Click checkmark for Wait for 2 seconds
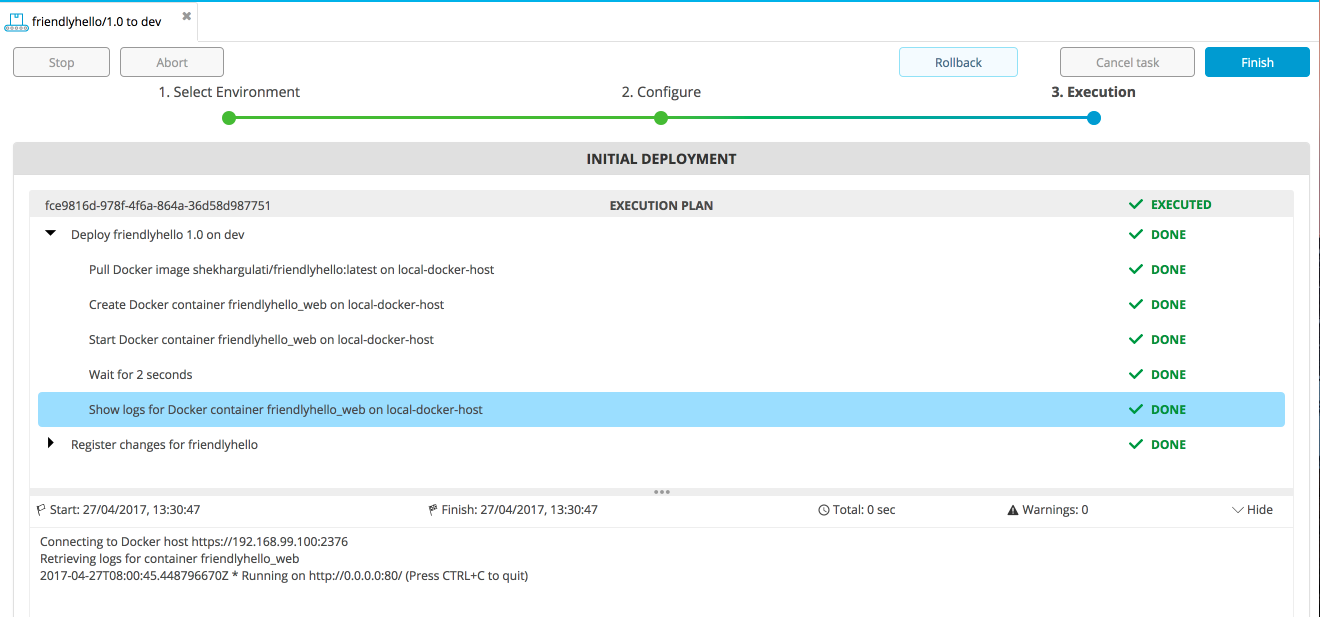This screenshot has height=617, width=1320. (1135, 374)
